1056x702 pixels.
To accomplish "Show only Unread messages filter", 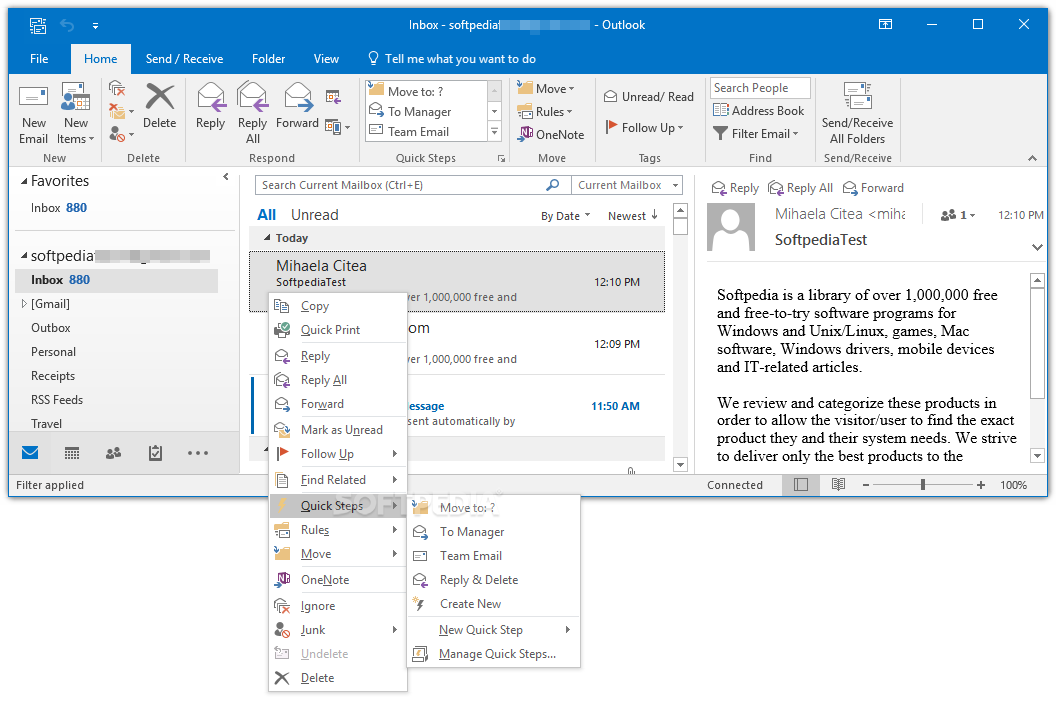I will tap(315, 215).
